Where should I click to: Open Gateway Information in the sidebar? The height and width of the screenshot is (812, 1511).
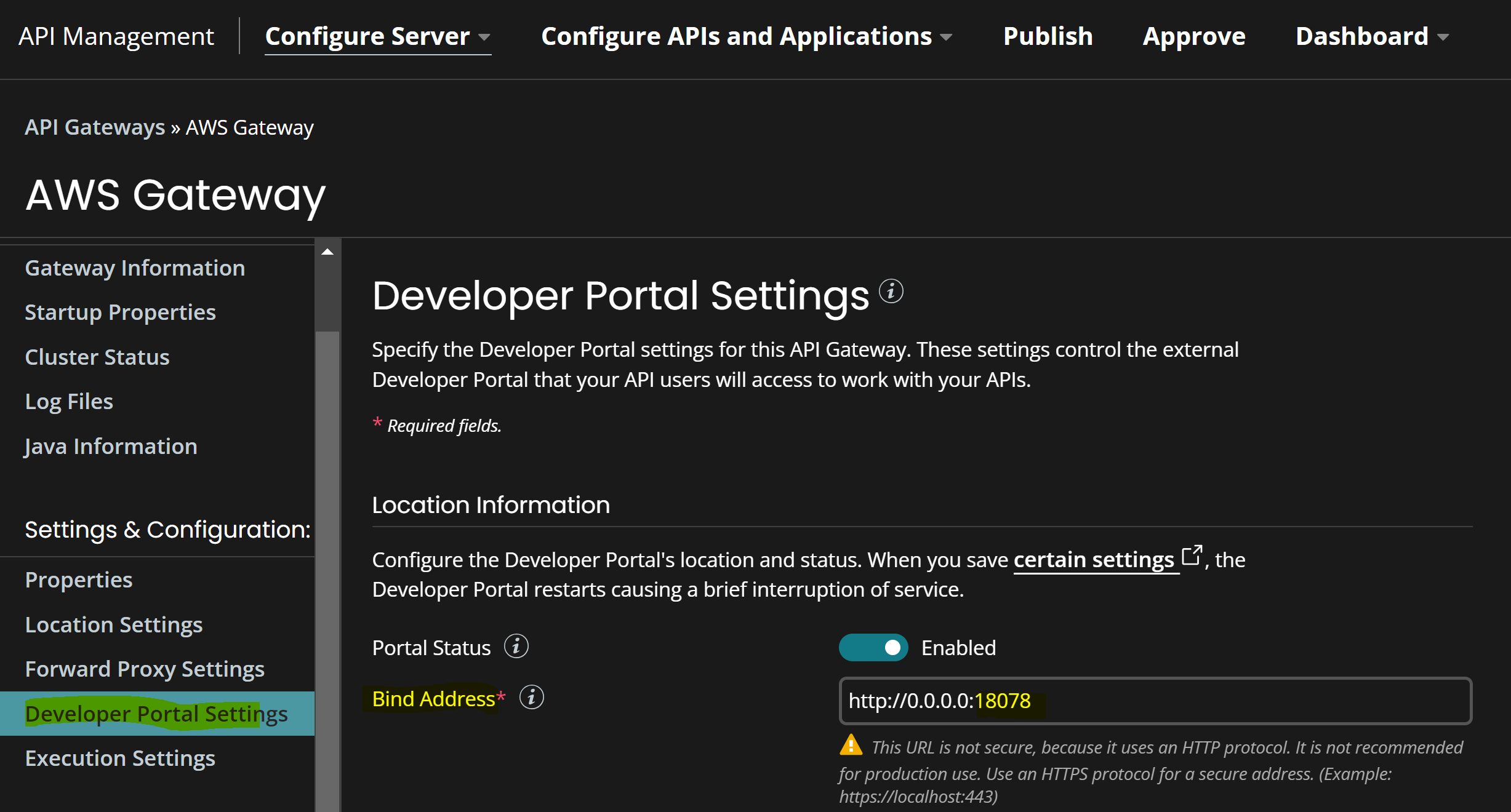point(134,267)
